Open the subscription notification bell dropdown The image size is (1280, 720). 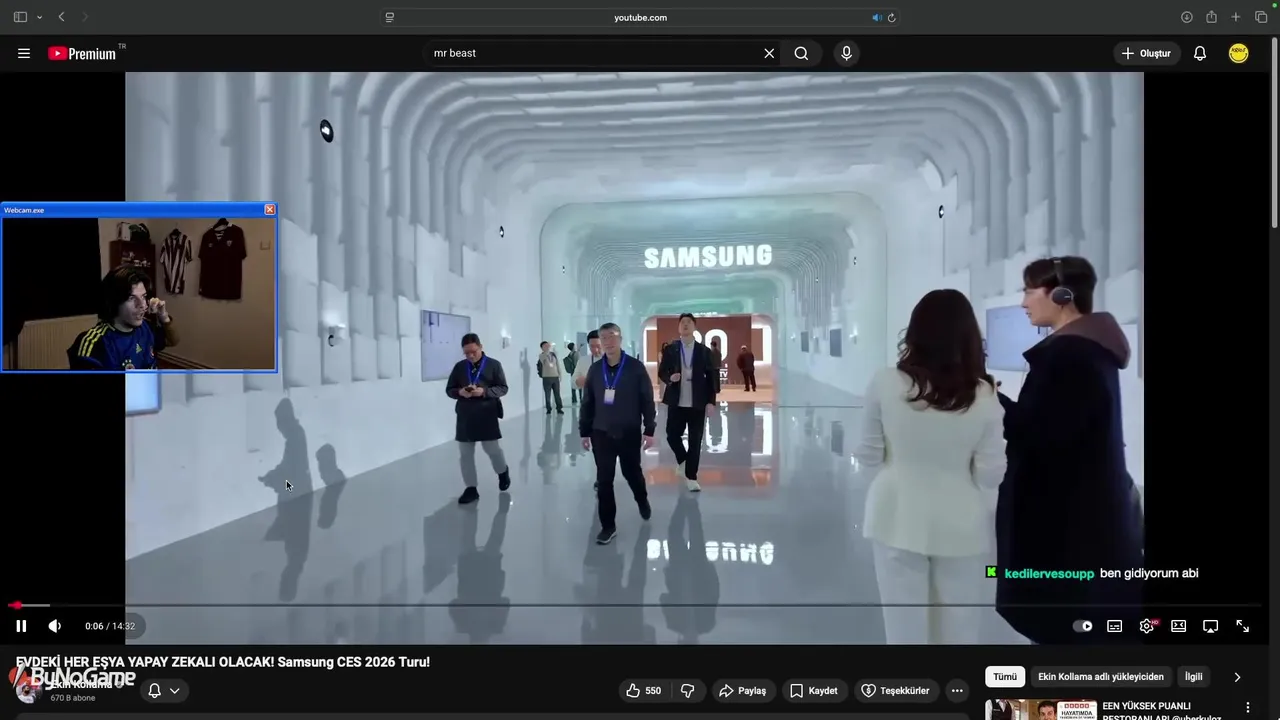coord(164,691)
